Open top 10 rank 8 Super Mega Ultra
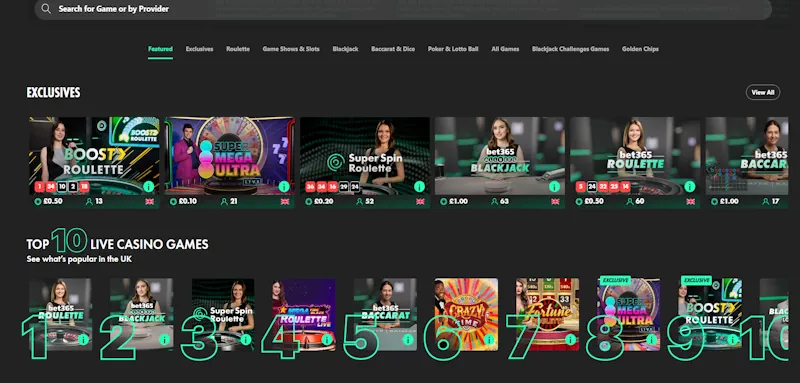 [x=629, y=314]
